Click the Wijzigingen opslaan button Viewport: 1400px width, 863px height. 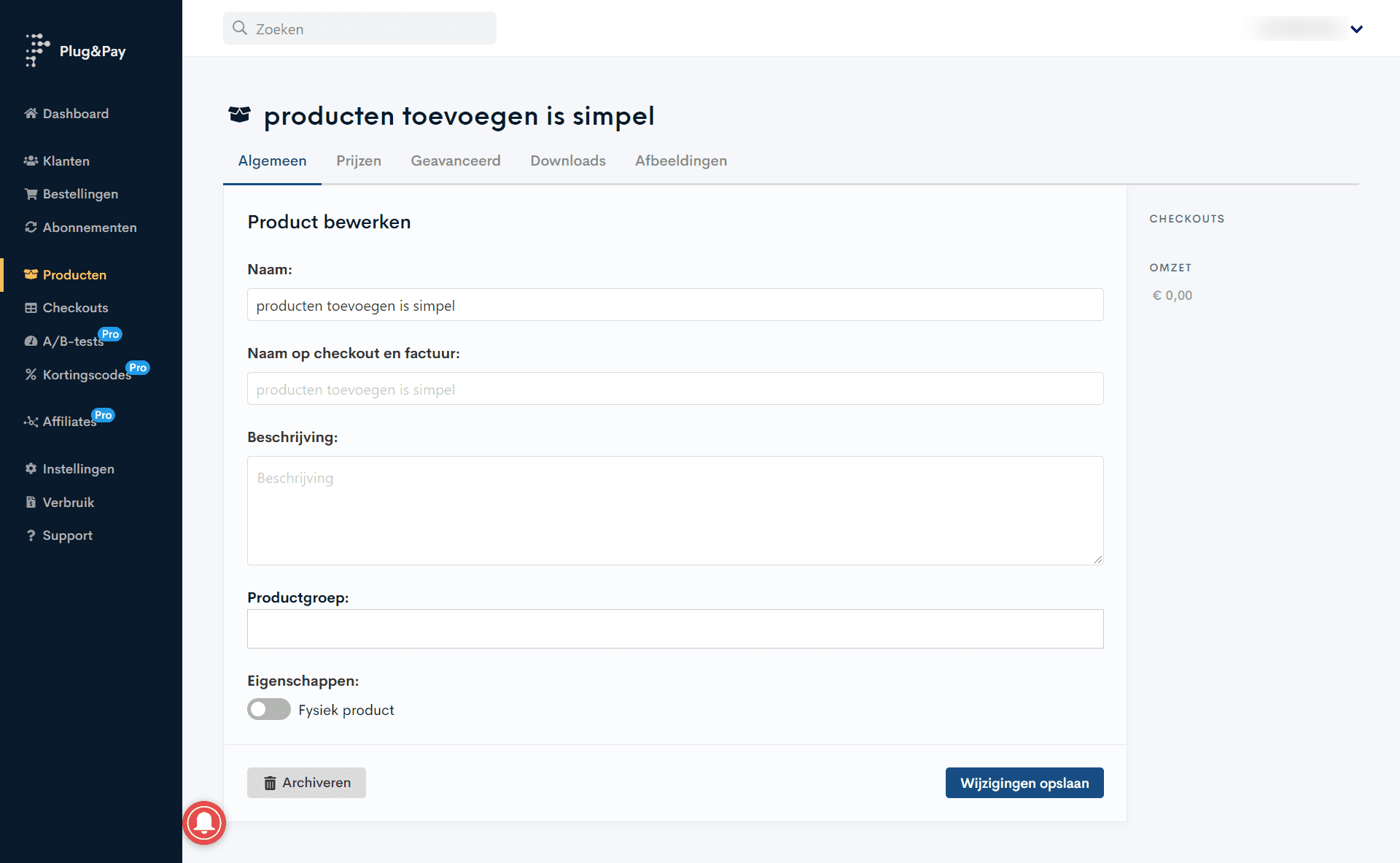click(x=1024, y=783)
